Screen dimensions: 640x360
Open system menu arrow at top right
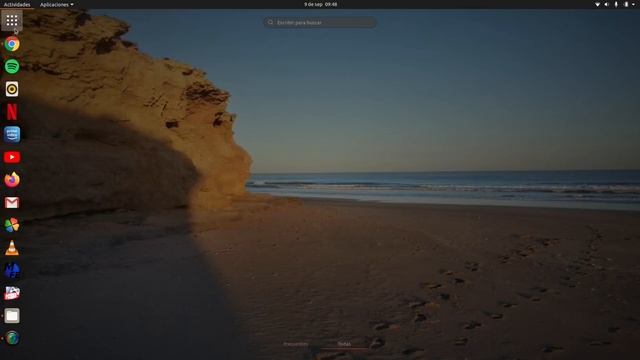coord(634,4)
